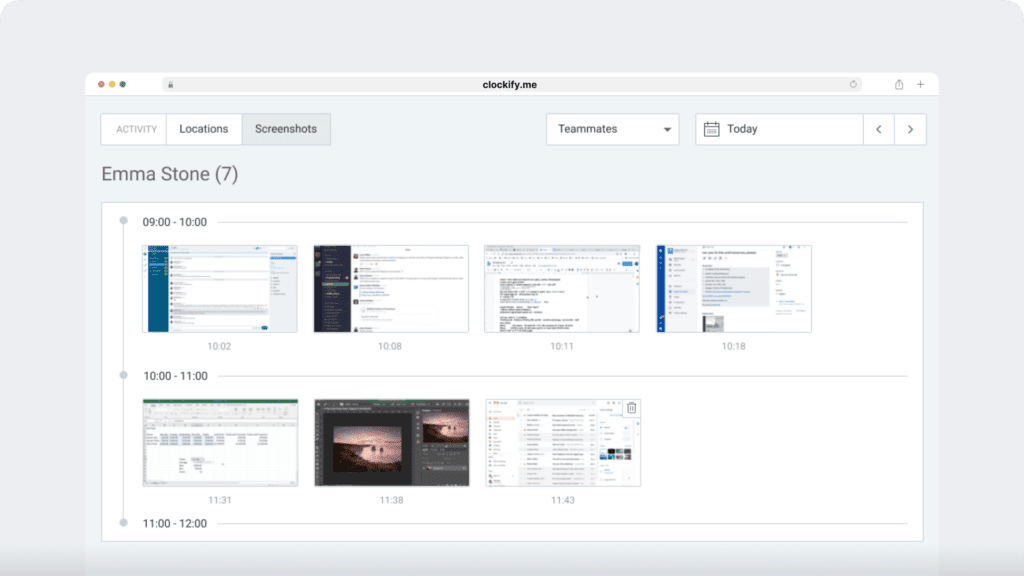Reload the page via browser refresh icon
Image resolution: width=1024 pixels, height=576 pixels.
(853, 84)
